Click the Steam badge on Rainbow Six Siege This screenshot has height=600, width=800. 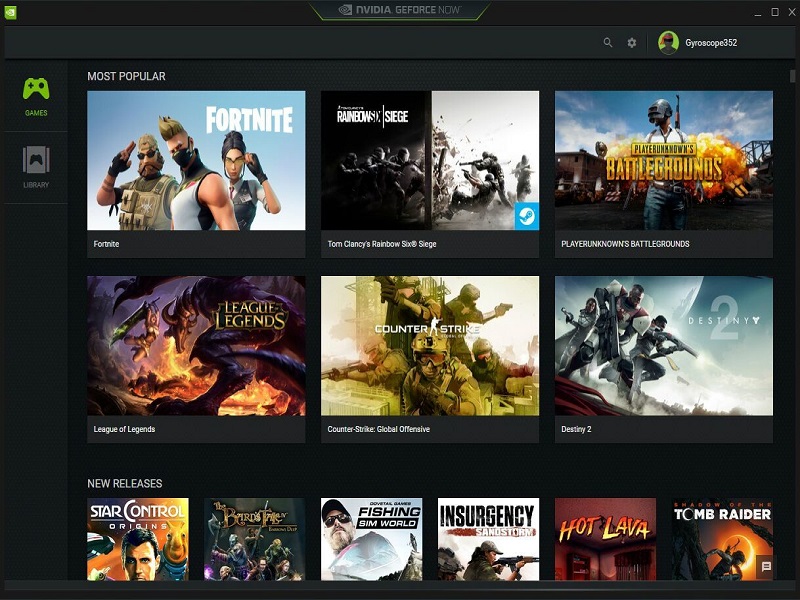click(527, 216)
